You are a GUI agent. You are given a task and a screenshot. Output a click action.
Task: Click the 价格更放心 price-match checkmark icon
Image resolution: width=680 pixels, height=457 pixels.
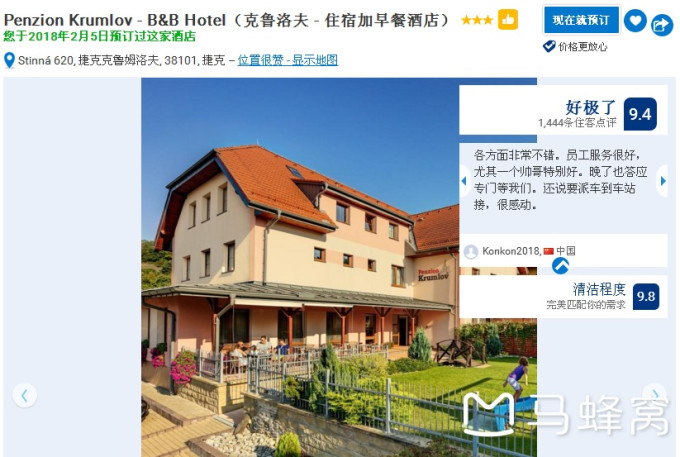pos(549,46)
